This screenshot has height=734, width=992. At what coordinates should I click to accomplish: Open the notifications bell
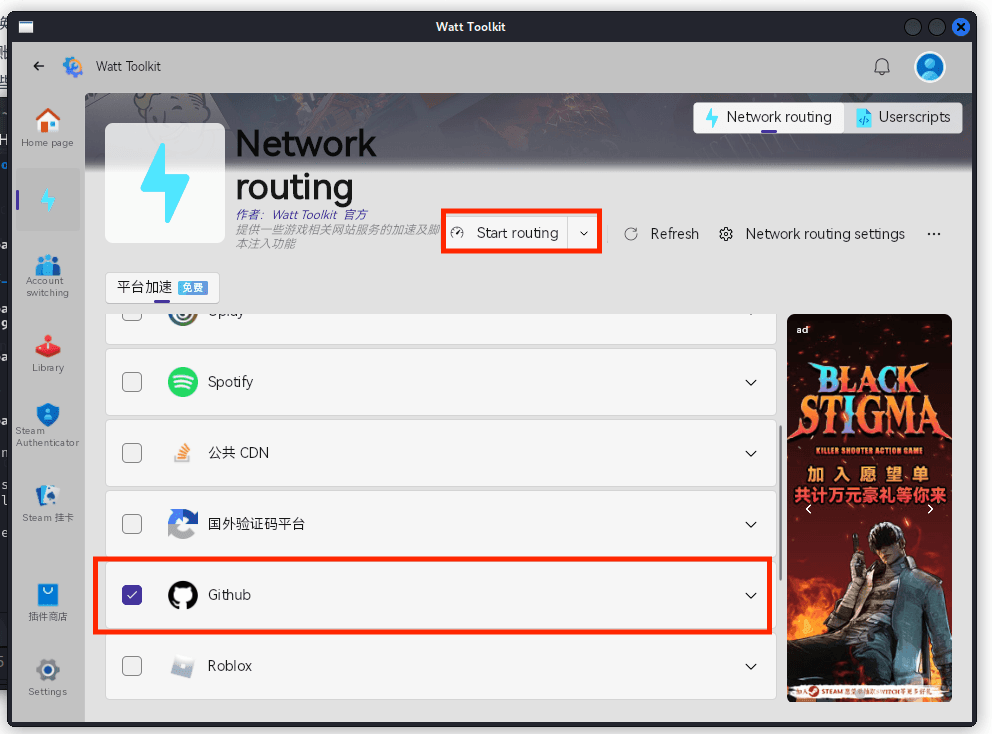click(x=882, y=66)
